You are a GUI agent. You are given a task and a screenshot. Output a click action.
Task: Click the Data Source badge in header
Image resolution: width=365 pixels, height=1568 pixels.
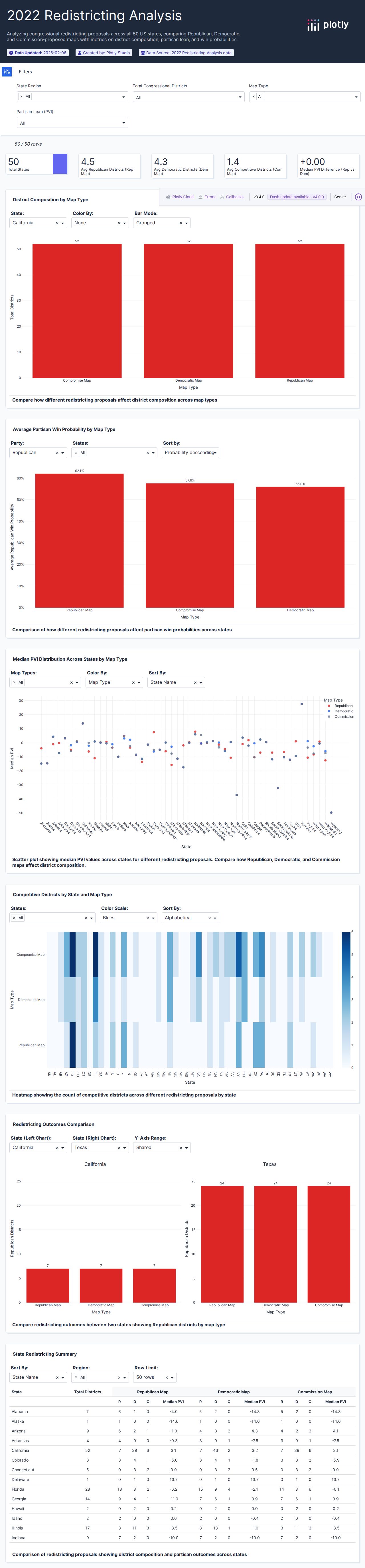pos(186,53)
